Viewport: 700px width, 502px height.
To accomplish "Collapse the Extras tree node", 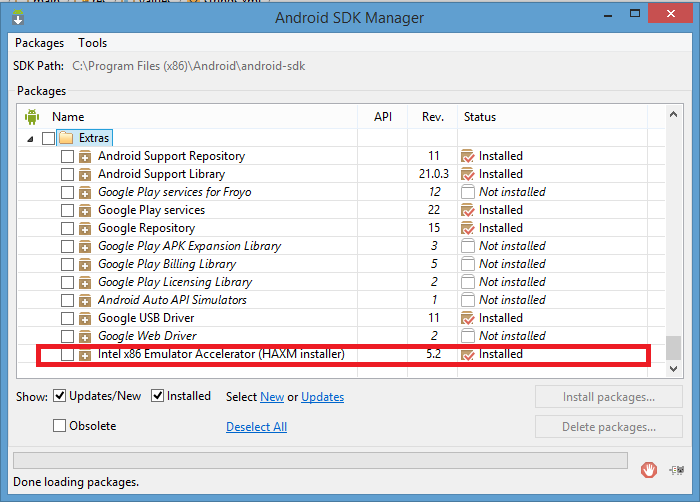I will 30,138.
